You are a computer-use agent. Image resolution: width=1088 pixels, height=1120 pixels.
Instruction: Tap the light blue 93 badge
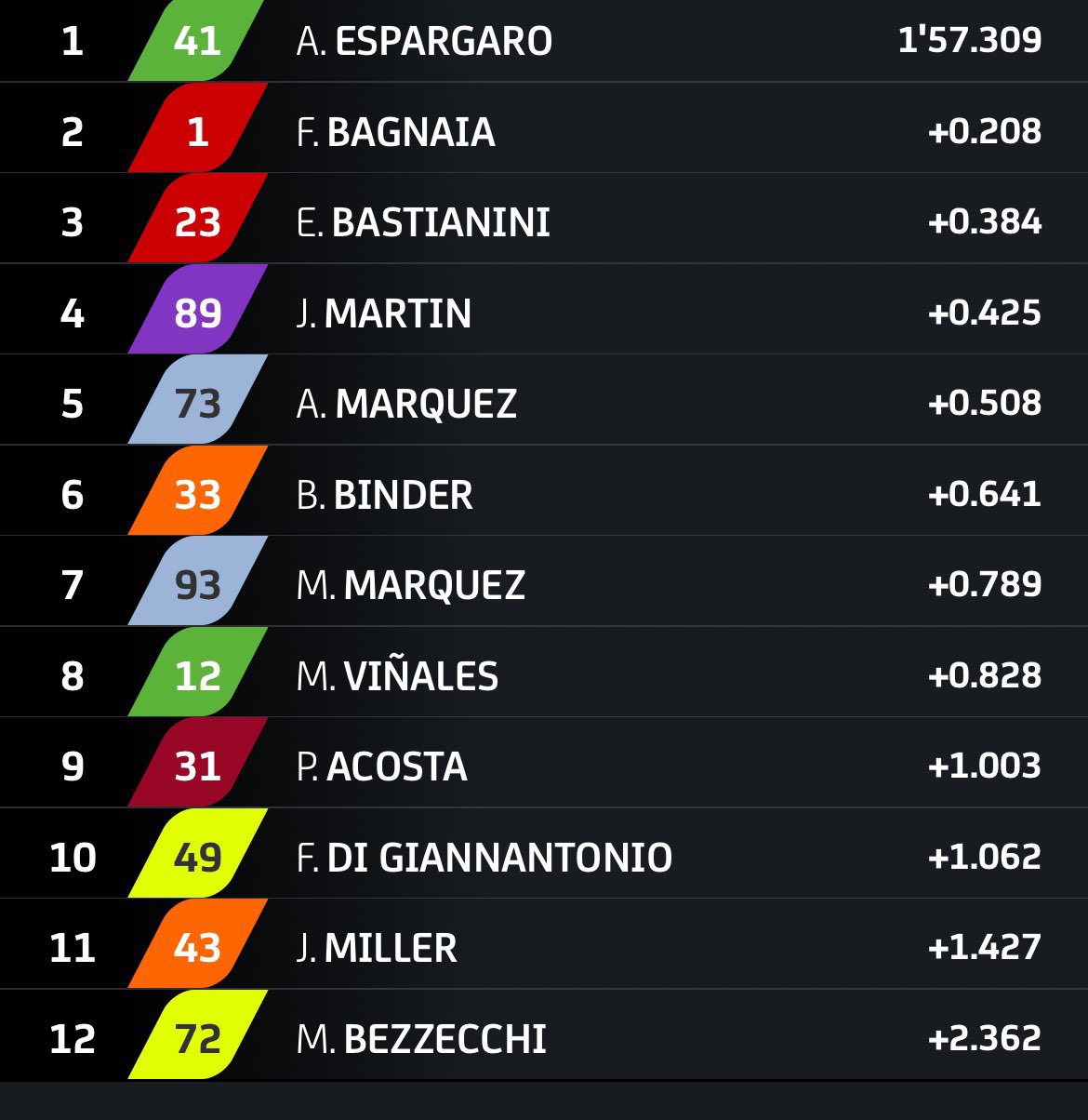point(197,585)
